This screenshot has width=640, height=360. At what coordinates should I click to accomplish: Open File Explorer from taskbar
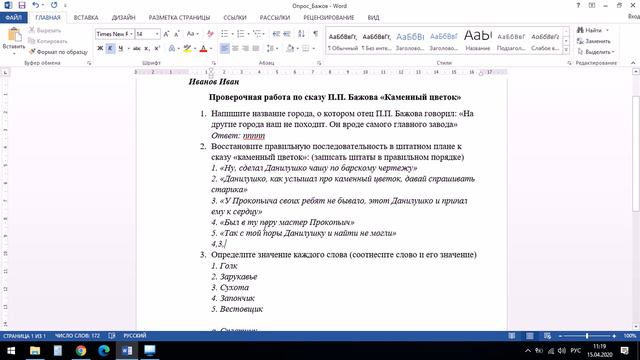(35, 351)
